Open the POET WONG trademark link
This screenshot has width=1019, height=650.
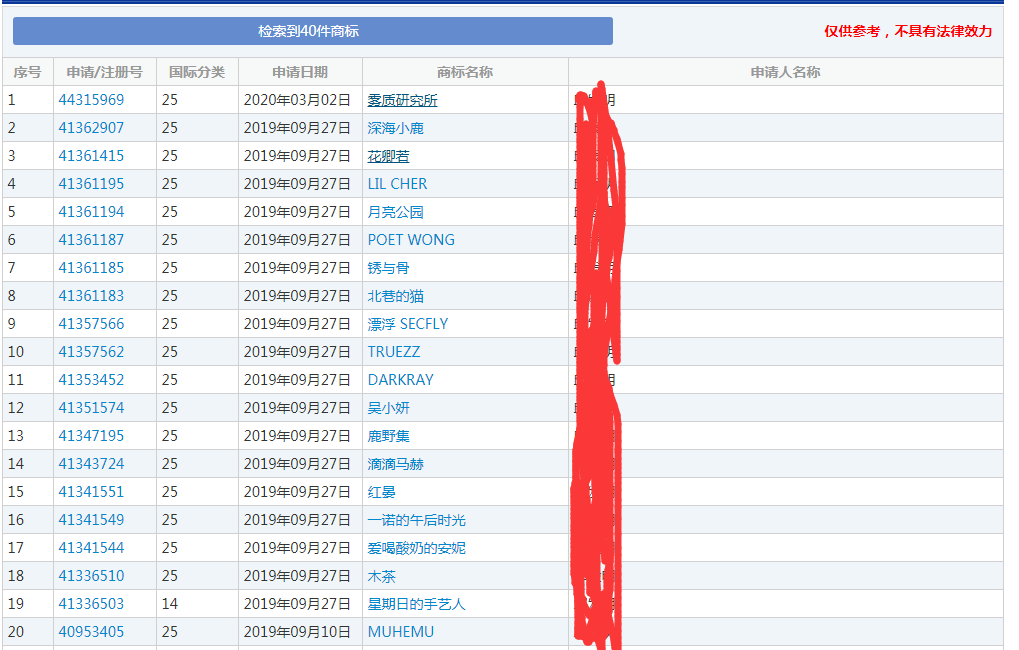pyautogui.click(x=411, y=240)
